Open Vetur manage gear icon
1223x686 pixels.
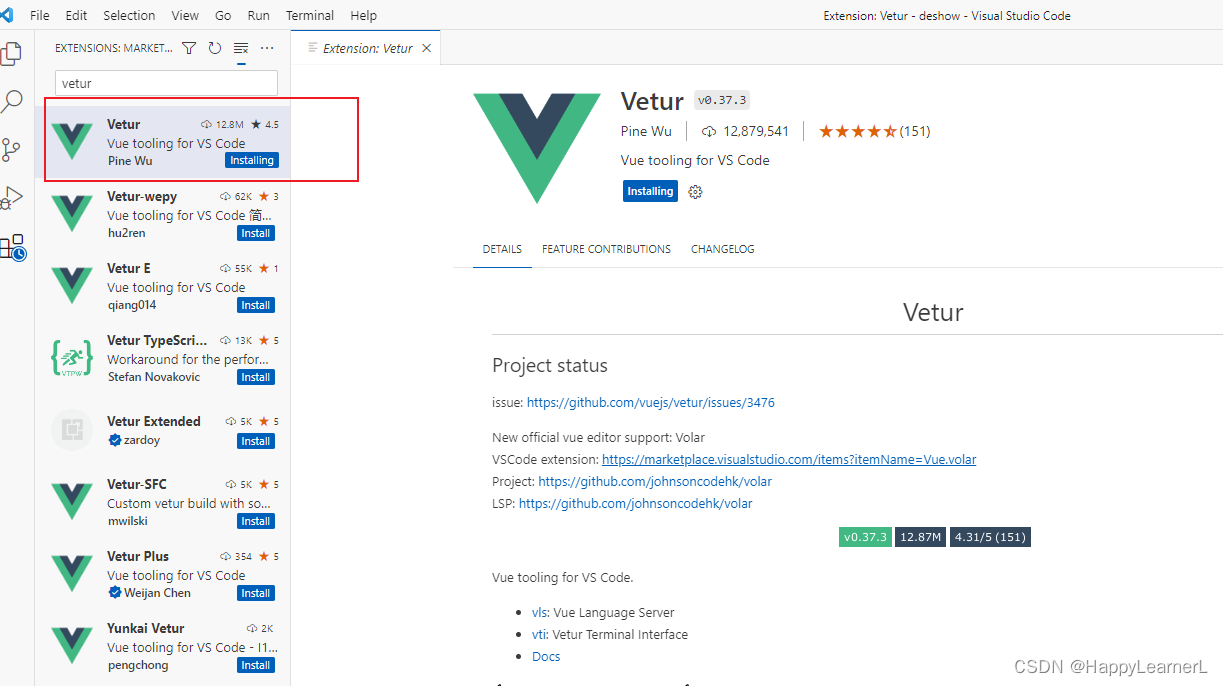tap(696, 192)
